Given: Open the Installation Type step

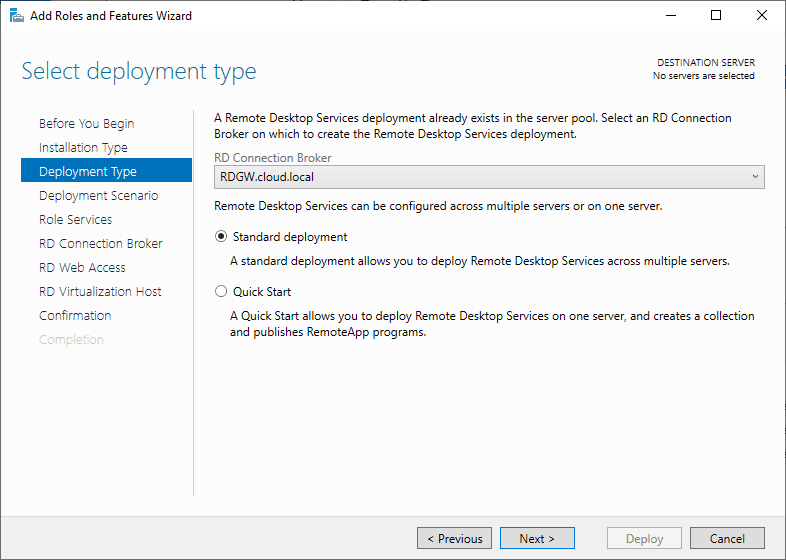Looking at the screenshot, I should (83, 148).
